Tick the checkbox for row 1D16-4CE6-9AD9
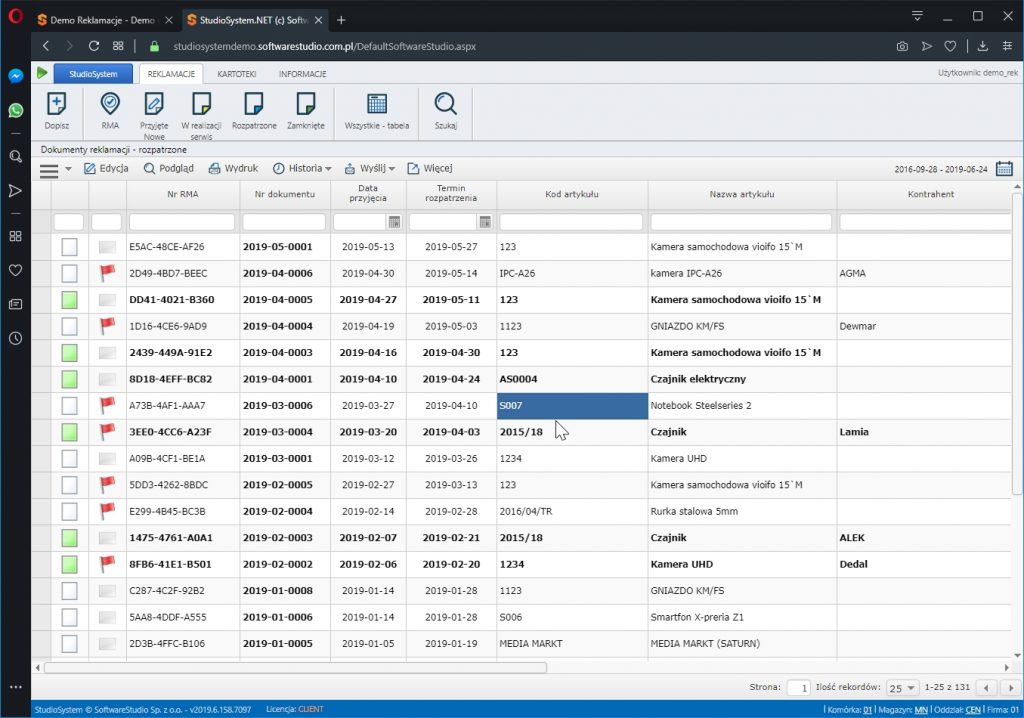 [x=69, y=326]
